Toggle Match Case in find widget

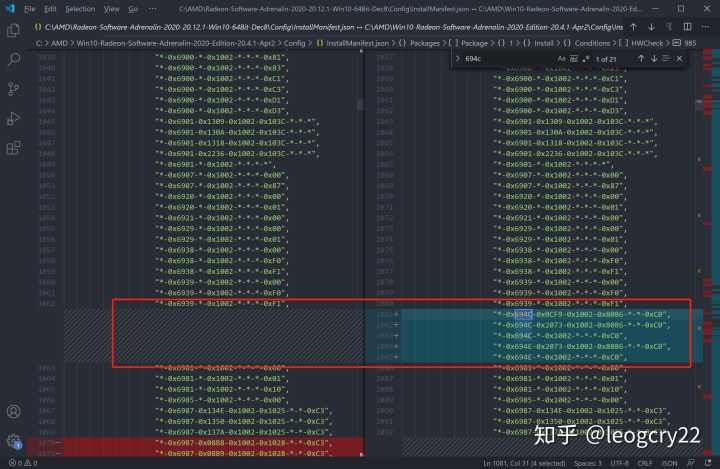pyautogui.click(x=561, y=59)
